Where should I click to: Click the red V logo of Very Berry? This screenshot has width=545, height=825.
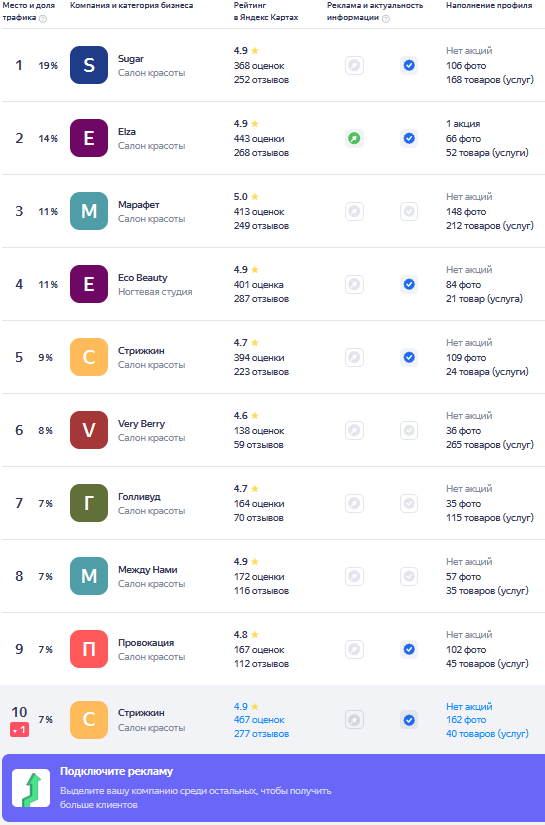click(x=89, y=430)
